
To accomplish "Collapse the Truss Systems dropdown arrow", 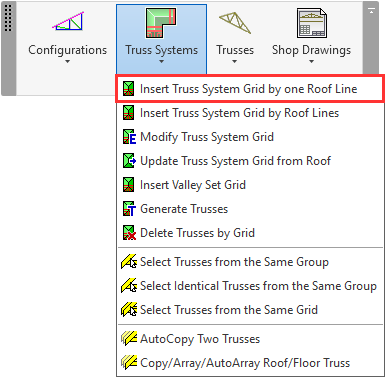I will tap(161, 61).
